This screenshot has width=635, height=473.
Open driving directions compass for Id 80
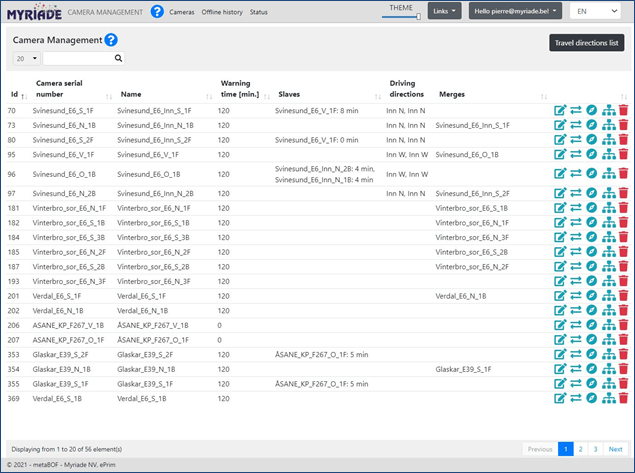(x=592, y=140)
